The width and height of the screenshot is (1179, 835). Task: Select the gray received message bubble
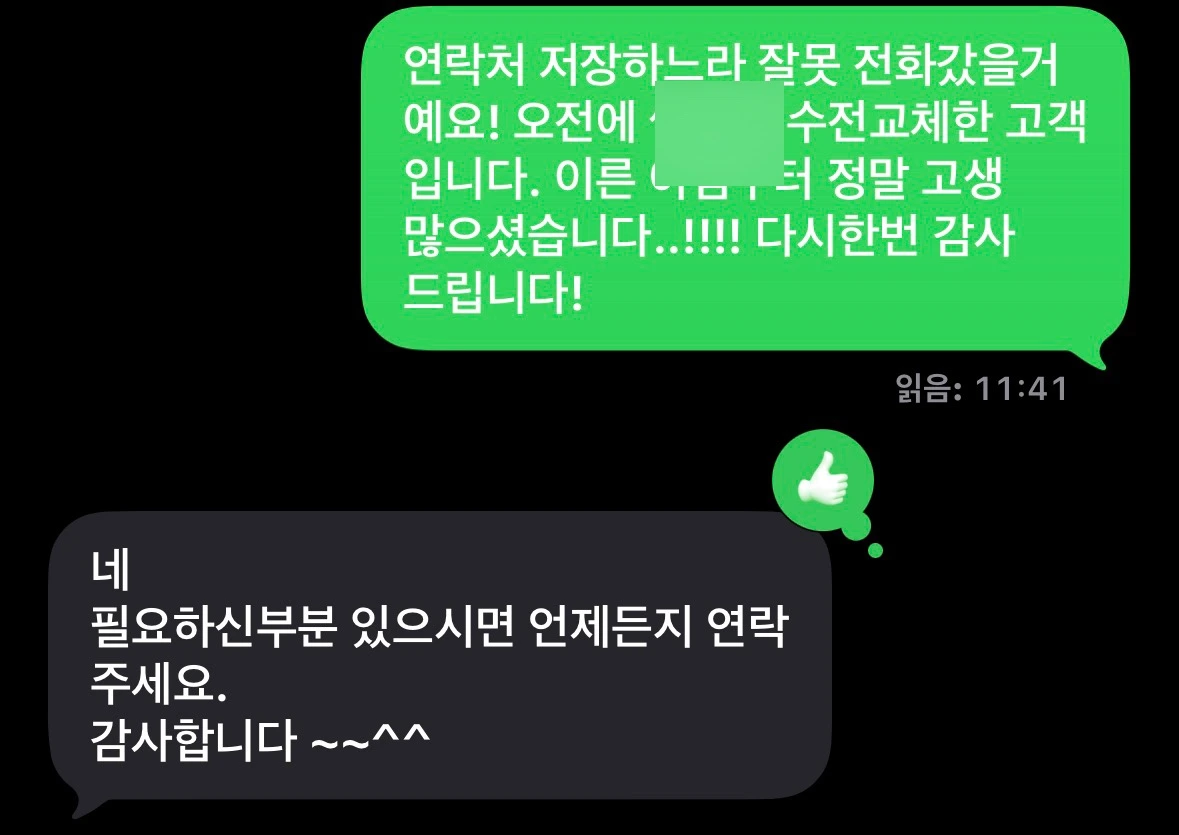tap(440, 655)
